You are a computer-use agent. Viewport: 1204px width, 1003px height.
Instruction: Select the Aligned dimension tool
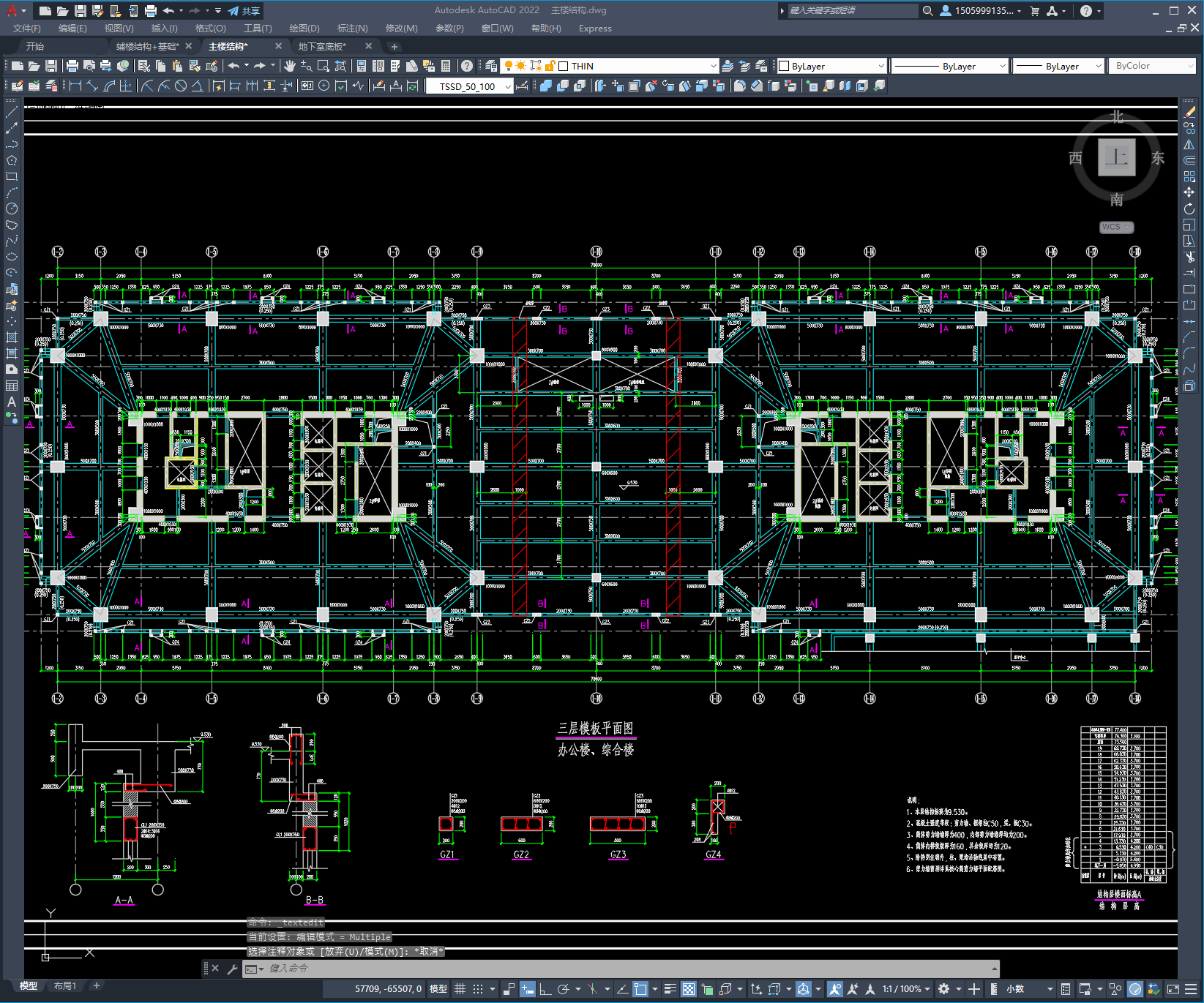pos(92,86)
